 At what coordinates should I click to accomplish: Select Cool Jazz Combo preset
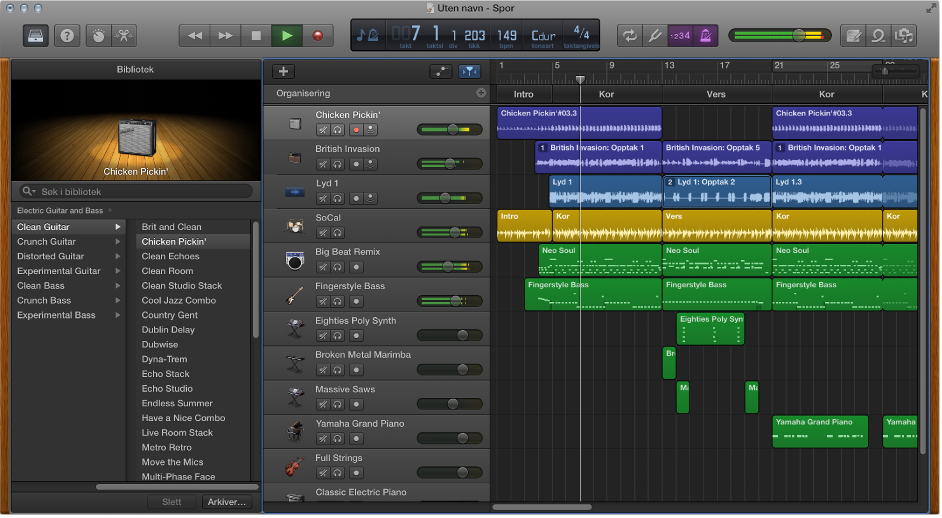click(x=178, y=300)
